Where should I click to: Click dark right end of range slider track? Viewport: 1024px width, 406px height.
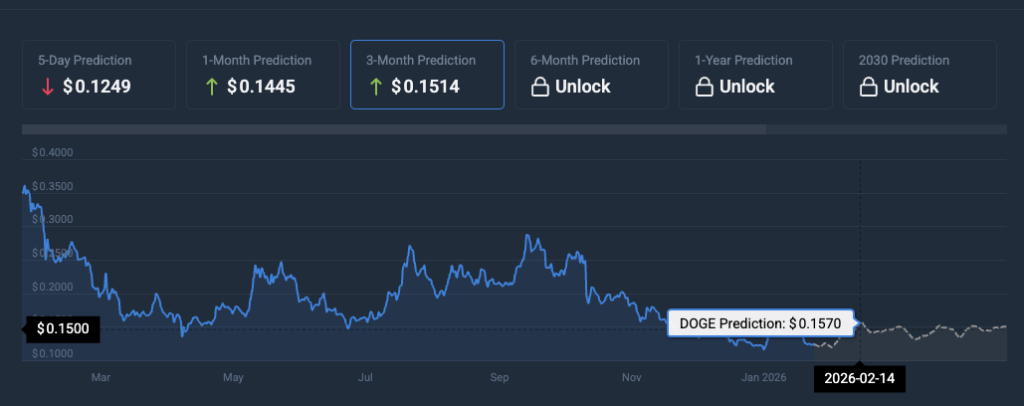coord(886,129)
